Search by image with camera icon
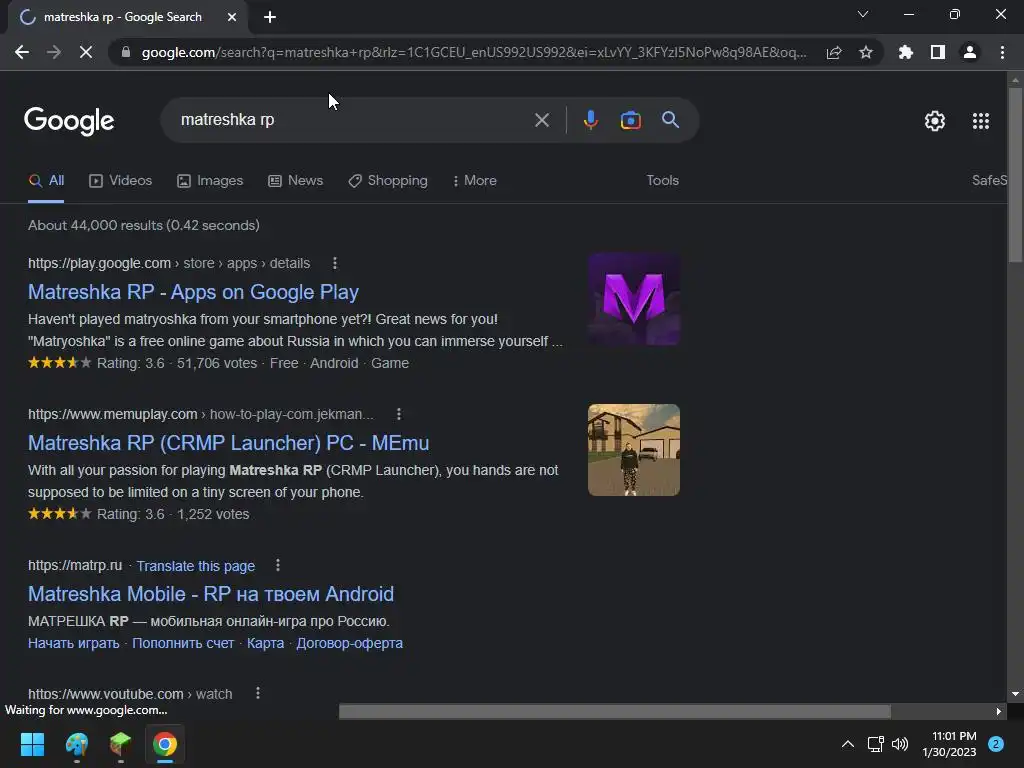1024x768 pixels. (630, 120)
